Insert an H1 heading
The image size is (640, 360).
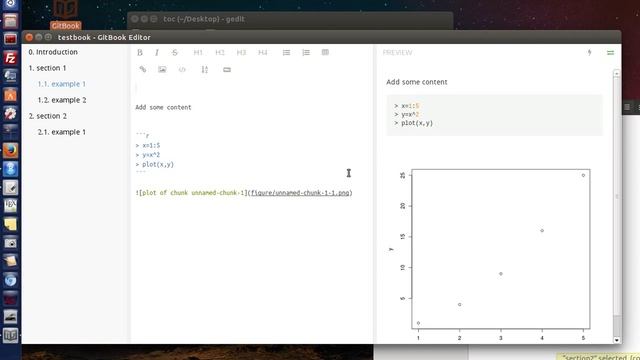198,52
